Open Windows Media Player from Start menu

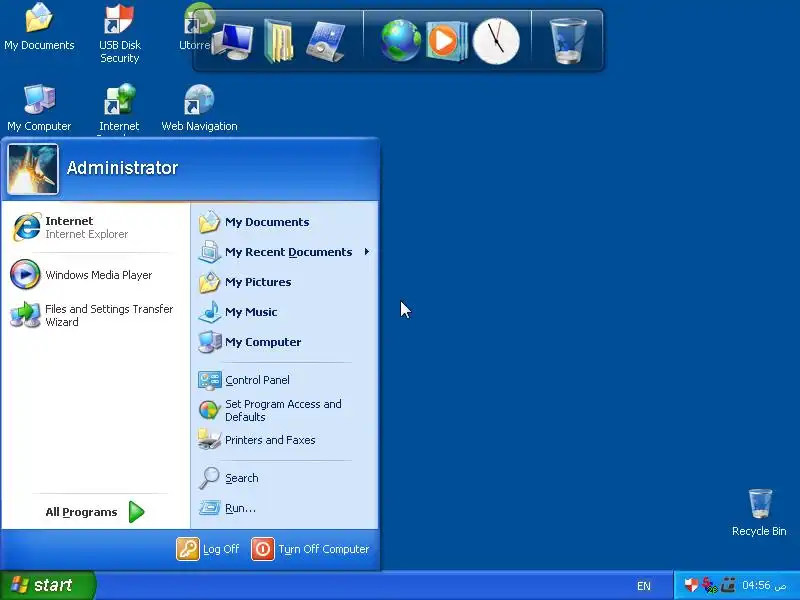(x=95, y=274)
